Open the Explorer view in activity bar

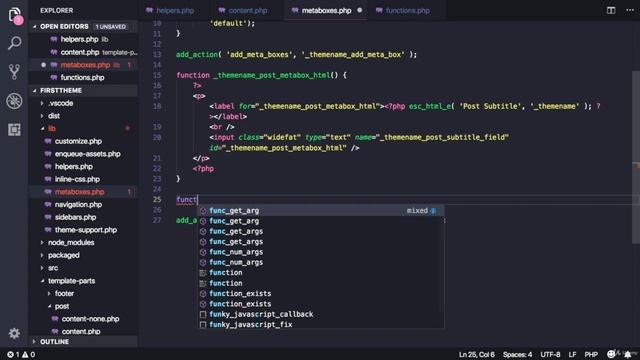(15, 16)
